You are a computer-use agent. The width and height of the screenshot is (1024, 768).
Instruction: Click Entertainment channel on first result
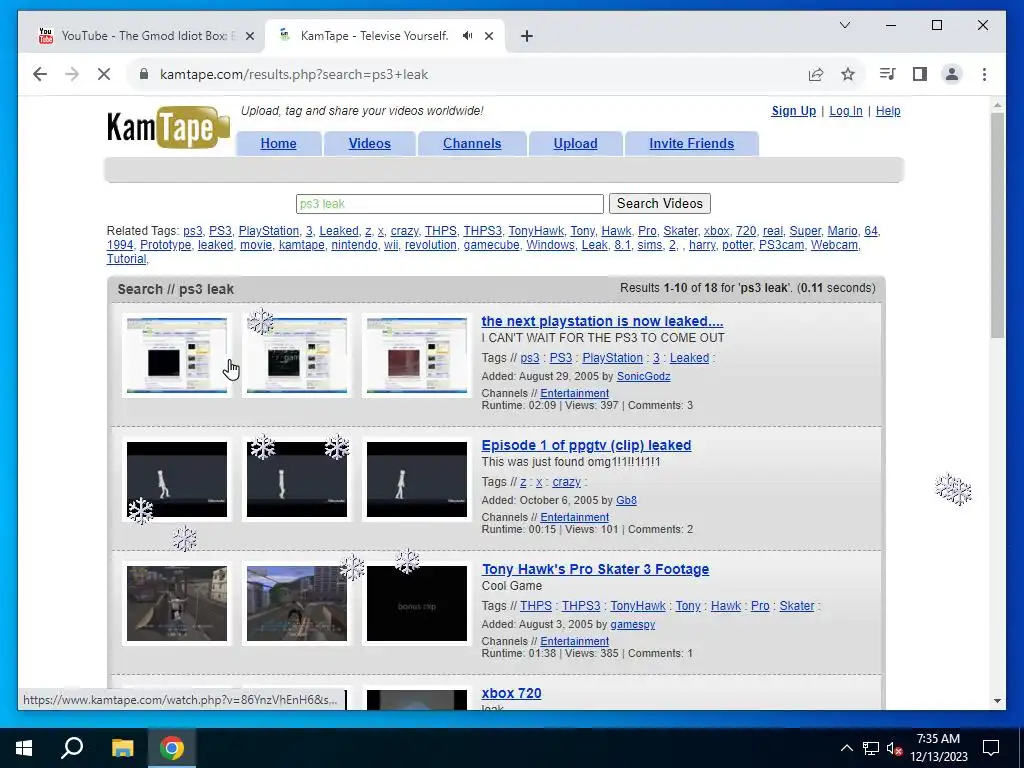tap(574, 393)
